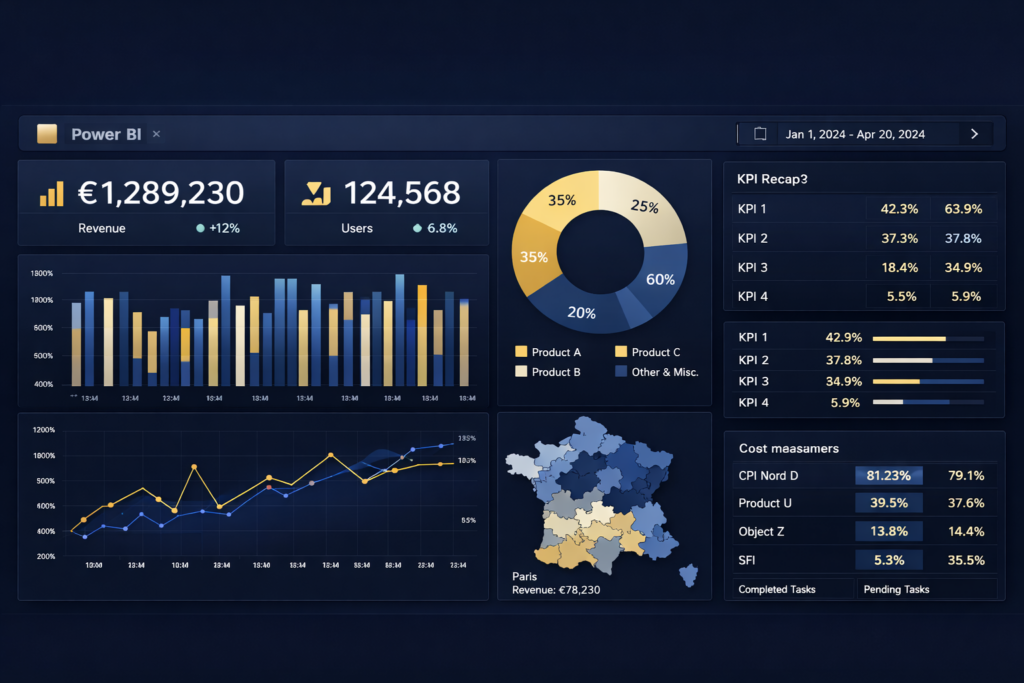Image resolution: width=1024 pixels, height=683 pixels.
Task: Click the users card icon
Action: (316, 193)
